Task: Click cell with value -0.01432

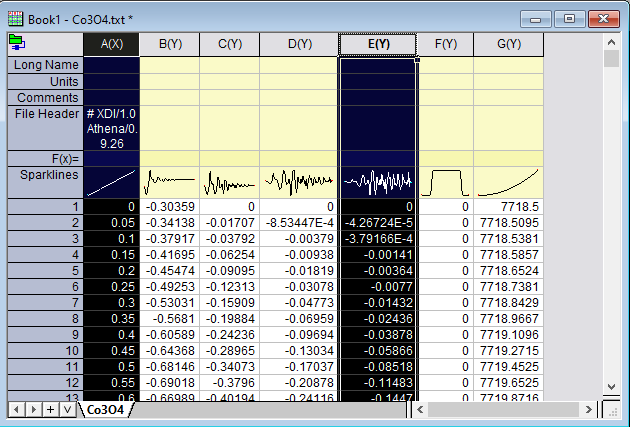Action: click(378, 303)
